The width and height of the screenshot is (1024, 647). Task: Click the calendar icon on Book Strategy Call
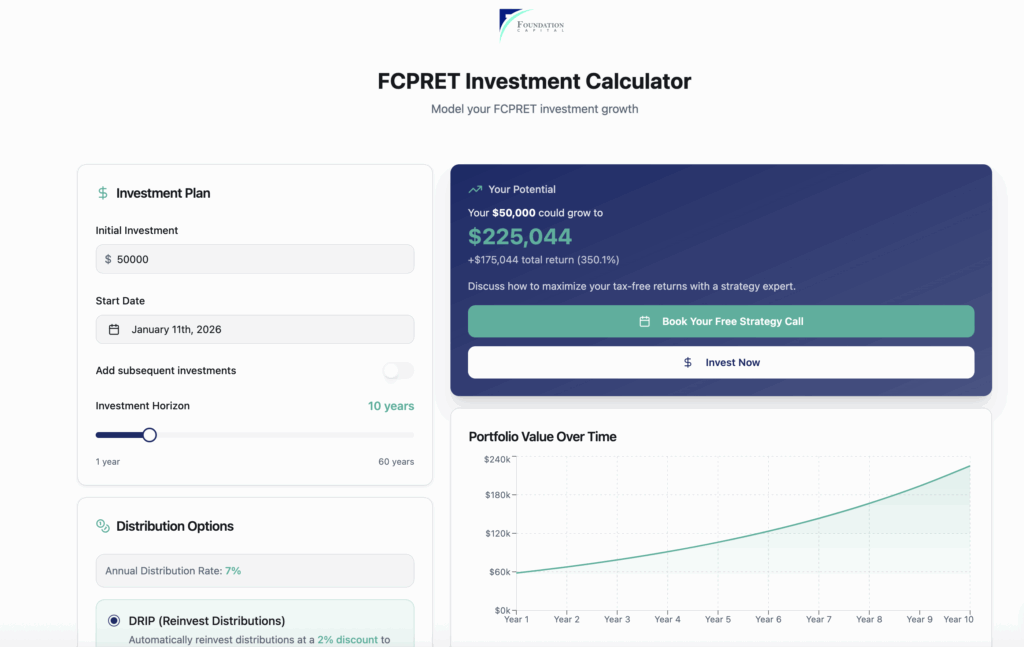(x=645, y=322)
